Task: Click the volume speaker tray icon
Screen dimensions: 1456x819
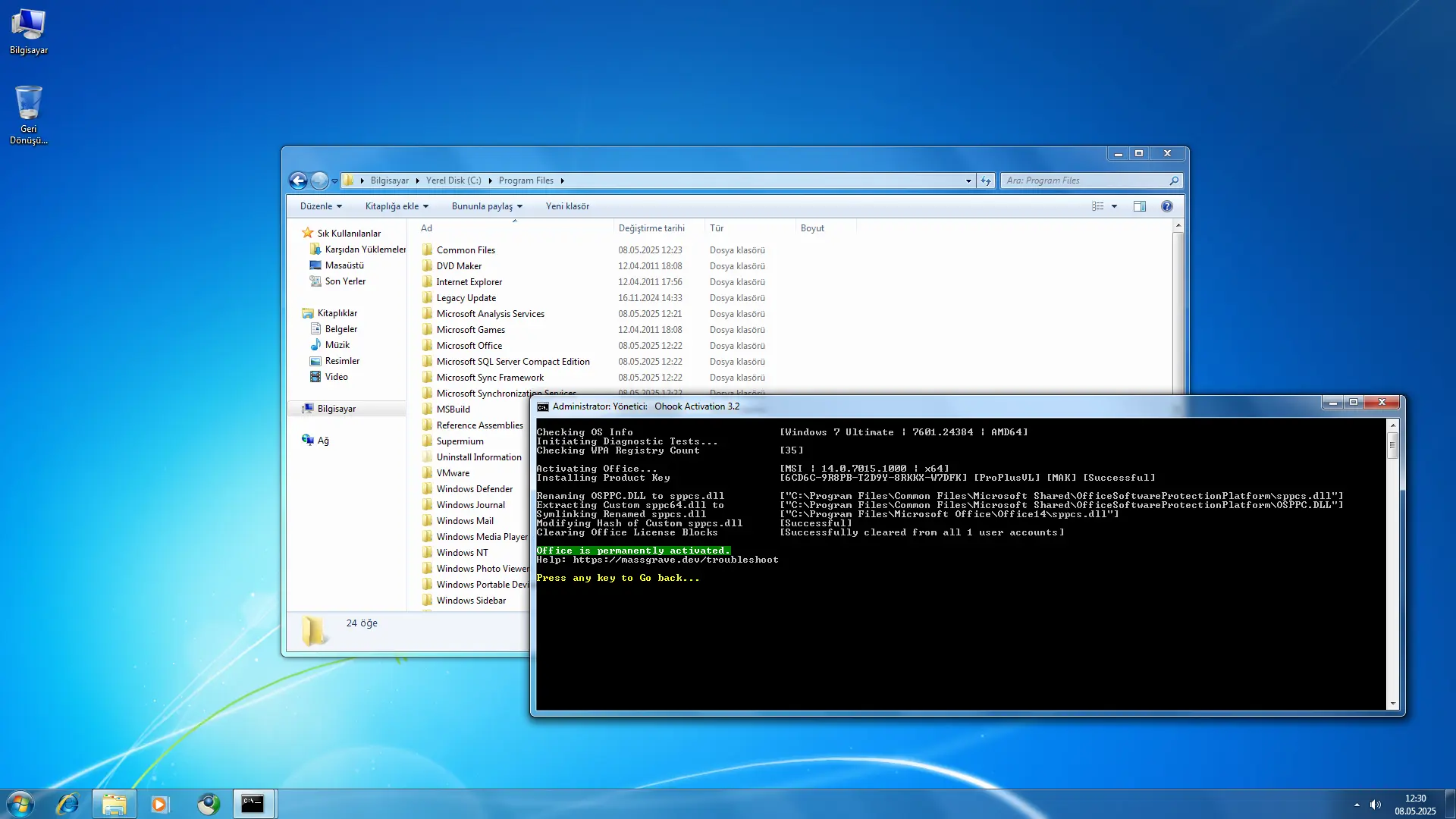Action: pos(1376,805)
